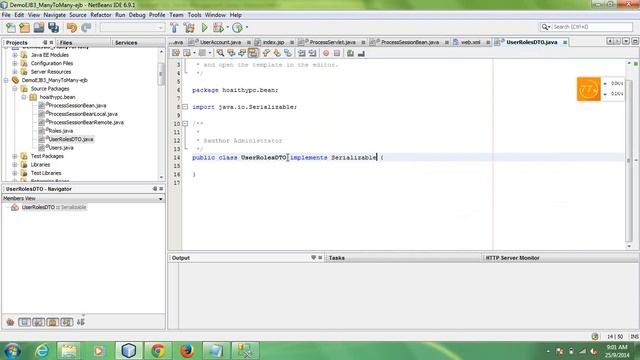Screen dimensions: 640x360
Task: Click the Comment editor toolbar icon
Action: point(350,53)
